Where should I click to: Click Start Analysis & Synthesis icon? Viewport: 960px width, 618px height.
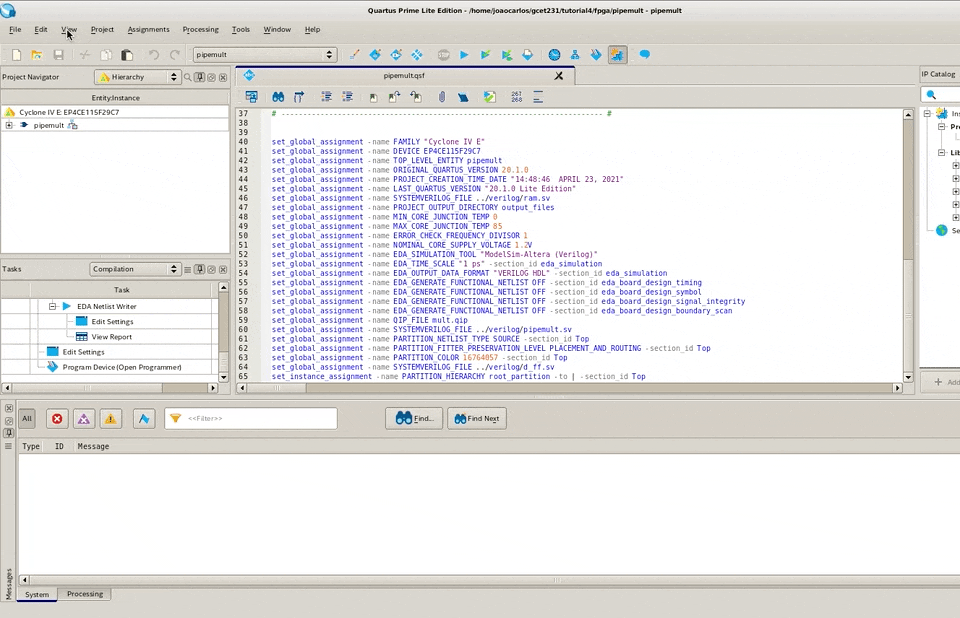tap(486, 55)
